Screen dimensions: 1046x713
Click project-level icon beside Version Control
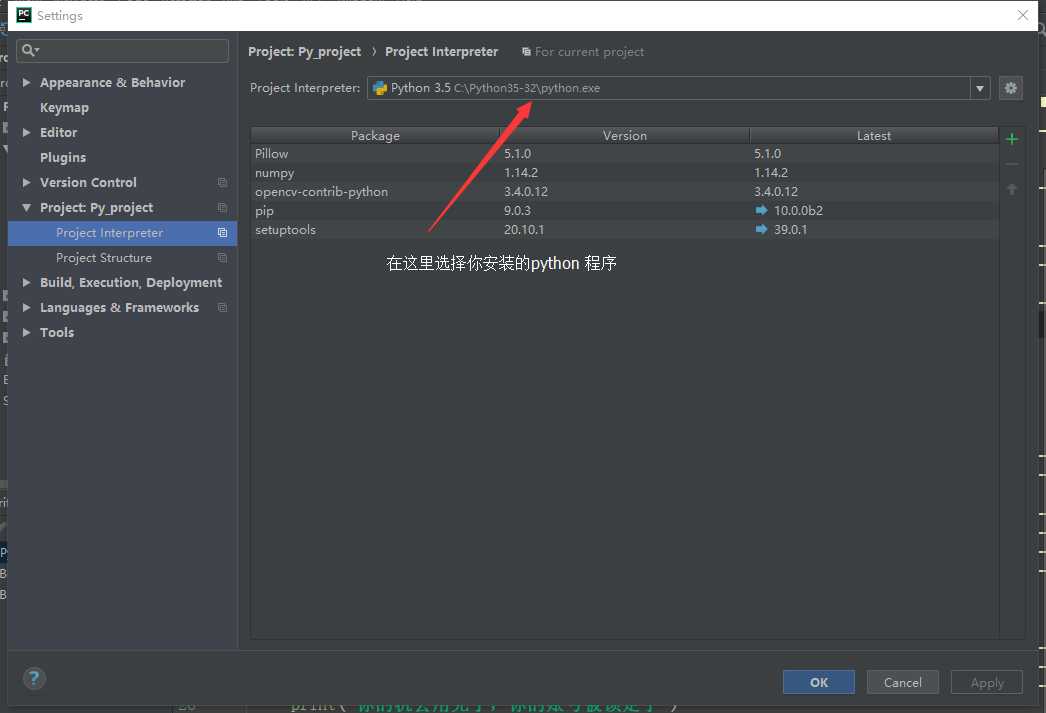point(222,183)
